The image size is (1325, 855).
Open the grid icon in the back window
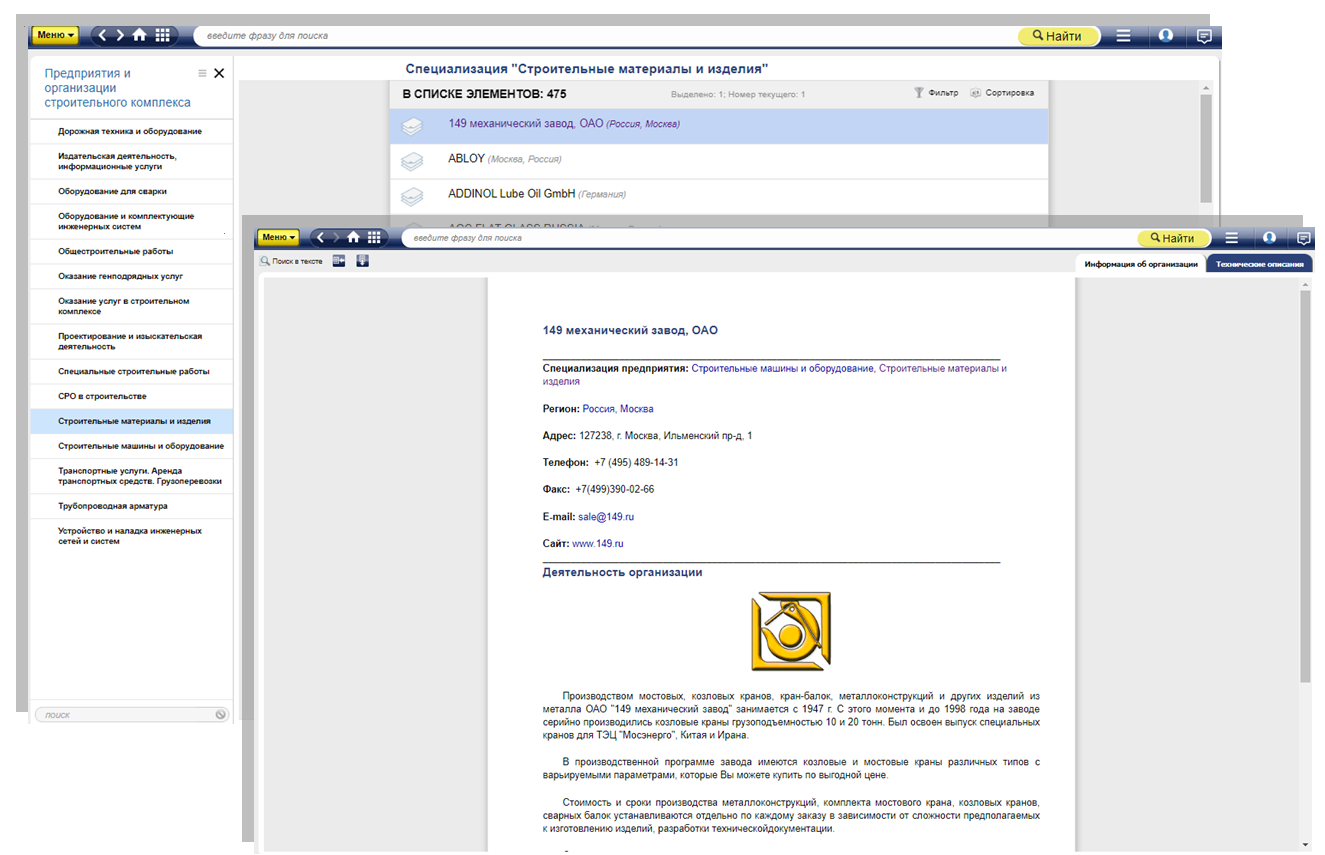coord(161,35)
